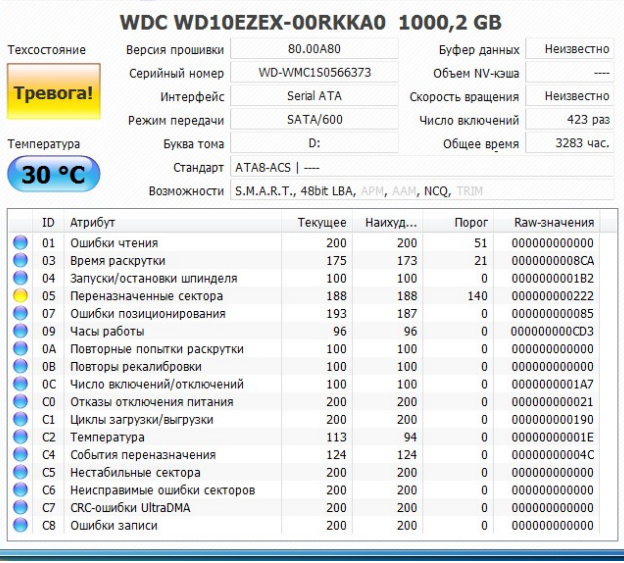Click the Serial ATA interface field
This screenshot has height=563, width=624.
(314, 96)
